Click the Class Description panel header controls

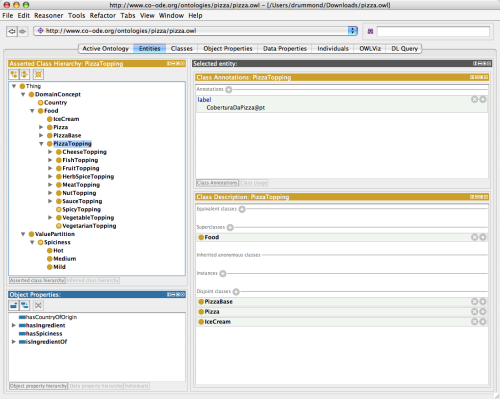pyautogui.click(x=479, y=197)
